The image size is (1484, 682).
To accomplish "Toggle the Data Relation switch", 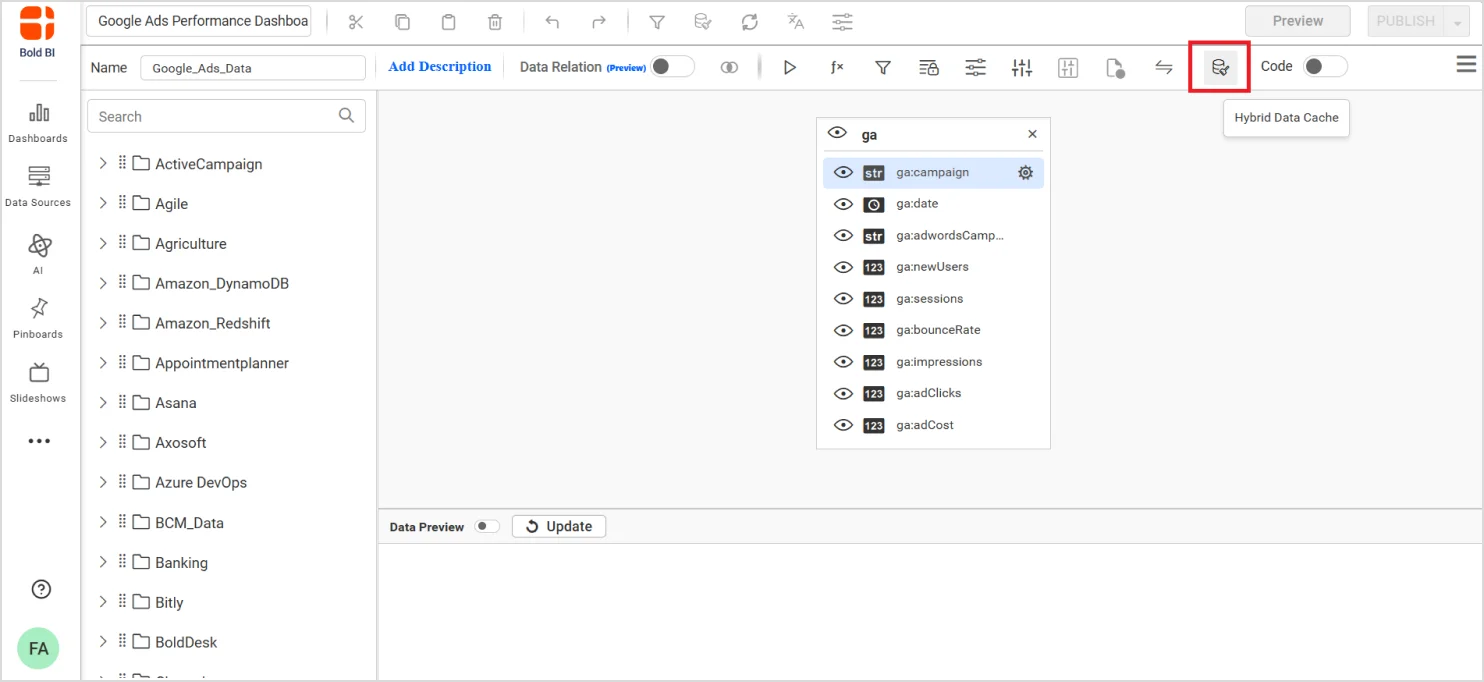I will pyautogui.click(x=672, y=66).
